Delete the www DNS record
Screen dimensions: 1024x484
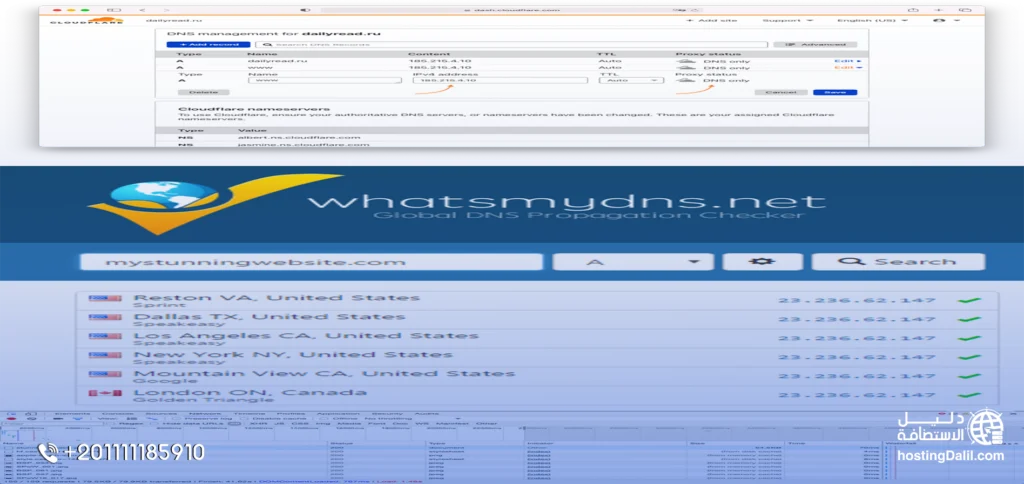[203, 93]
